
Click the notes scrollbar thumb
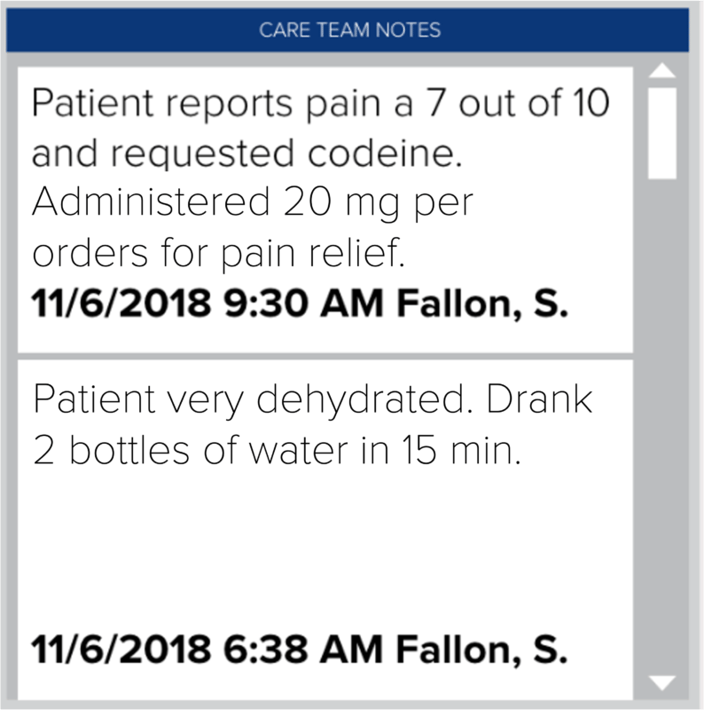click(x=662, y=132)
